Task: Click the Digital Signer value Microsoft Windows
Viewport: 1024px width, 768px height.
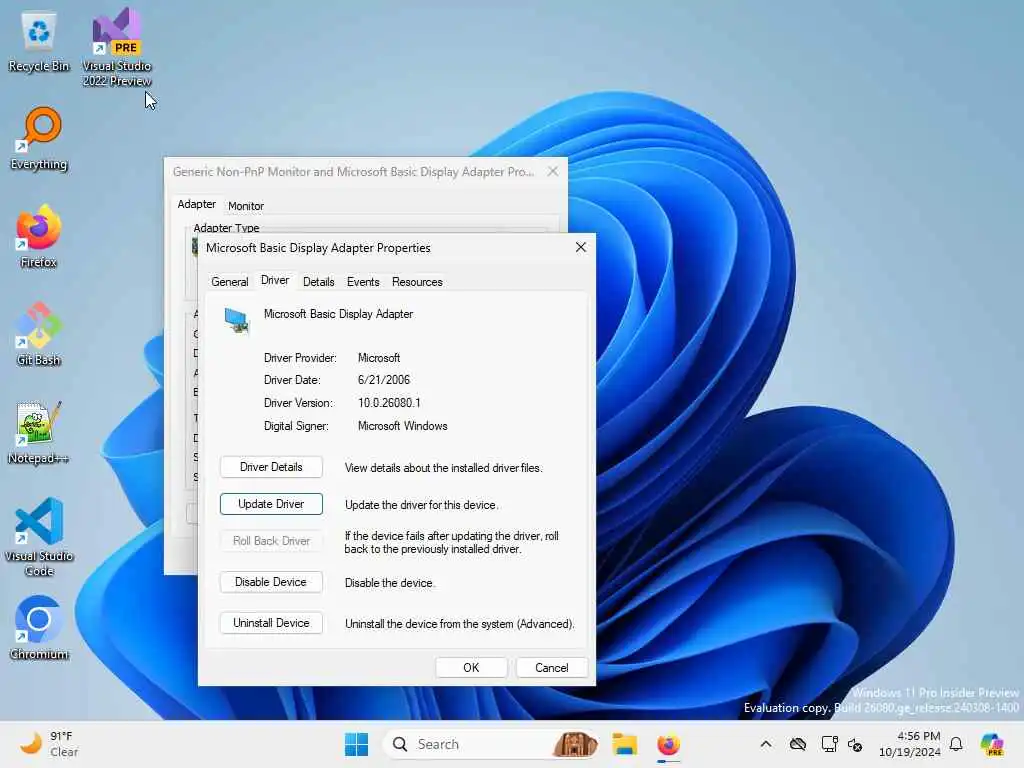Action: [x=403, y=426]
